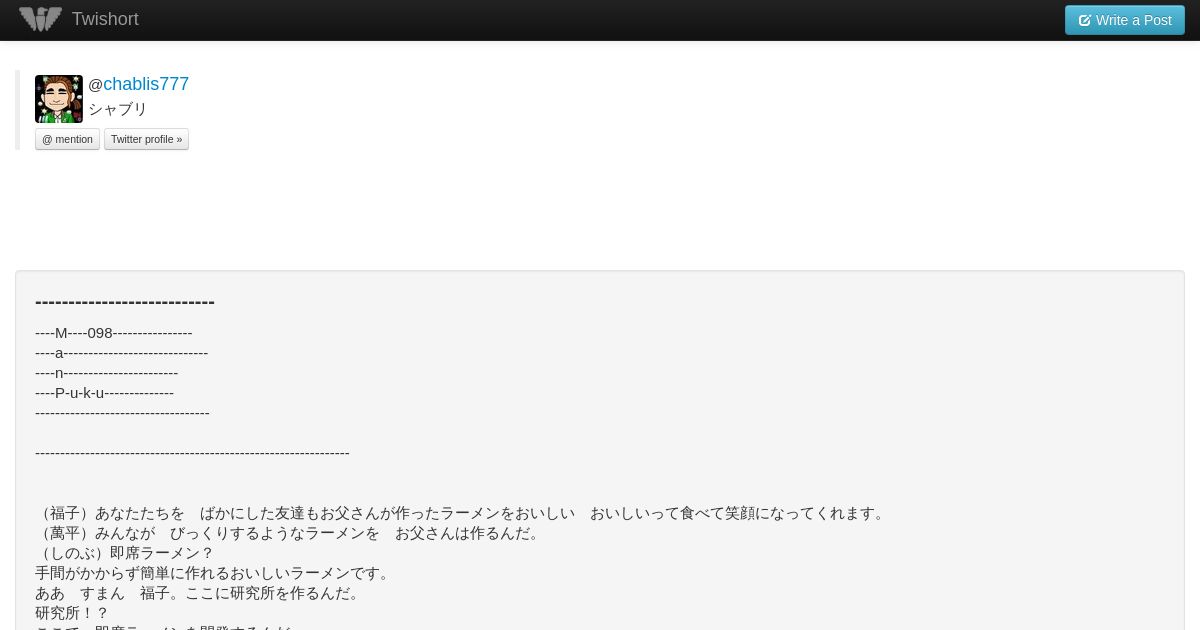Click the line containing M----098
This screenshot has width=1200, height=630.
click(x=114, y=333)
